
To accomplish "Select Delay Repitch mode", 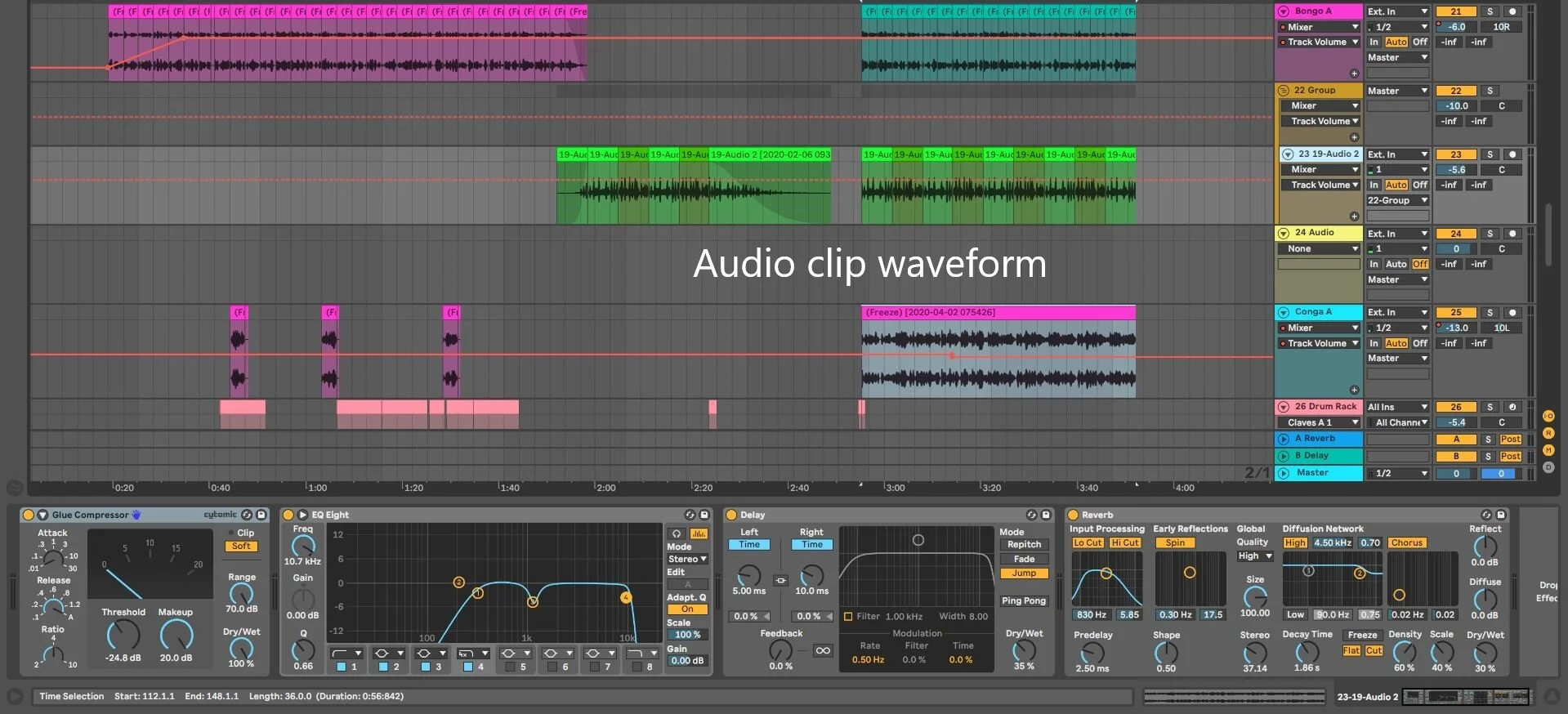I will coord(1025,545).
